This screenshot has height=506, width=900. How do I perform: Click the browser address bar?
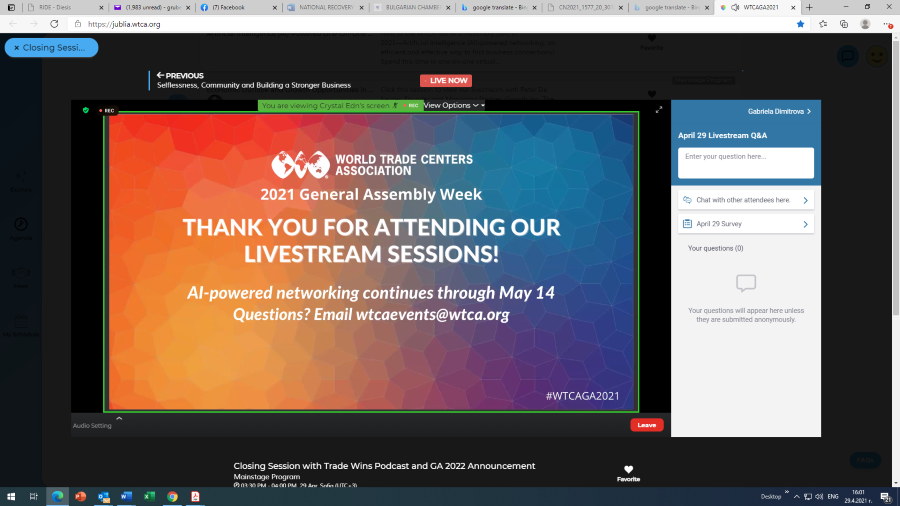pos(430,24)
